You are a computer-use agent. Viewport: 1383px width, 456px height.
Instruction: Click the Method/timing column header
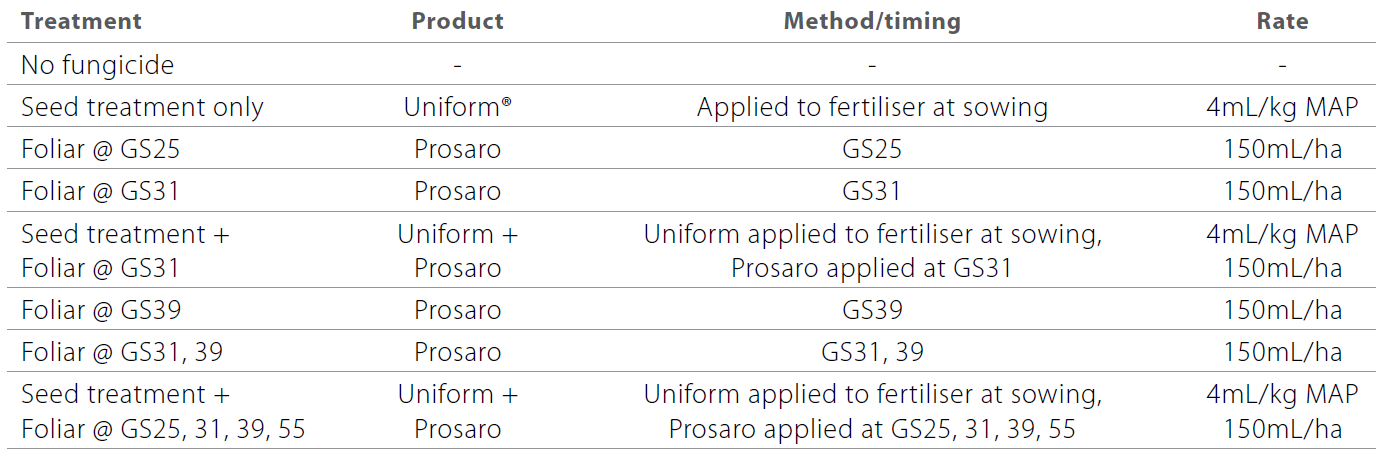pyautogui.click(x=872, y=21)
